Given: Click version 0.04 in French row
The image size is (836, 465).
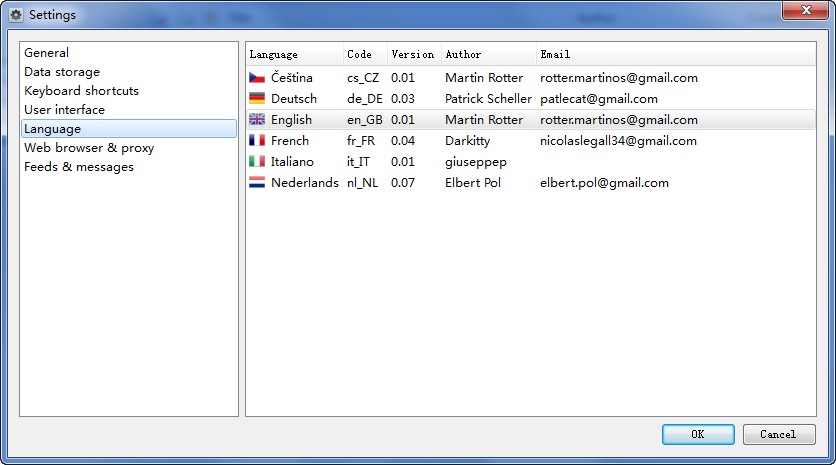Looking at the screenshot, I should click(x=403, y=141).
